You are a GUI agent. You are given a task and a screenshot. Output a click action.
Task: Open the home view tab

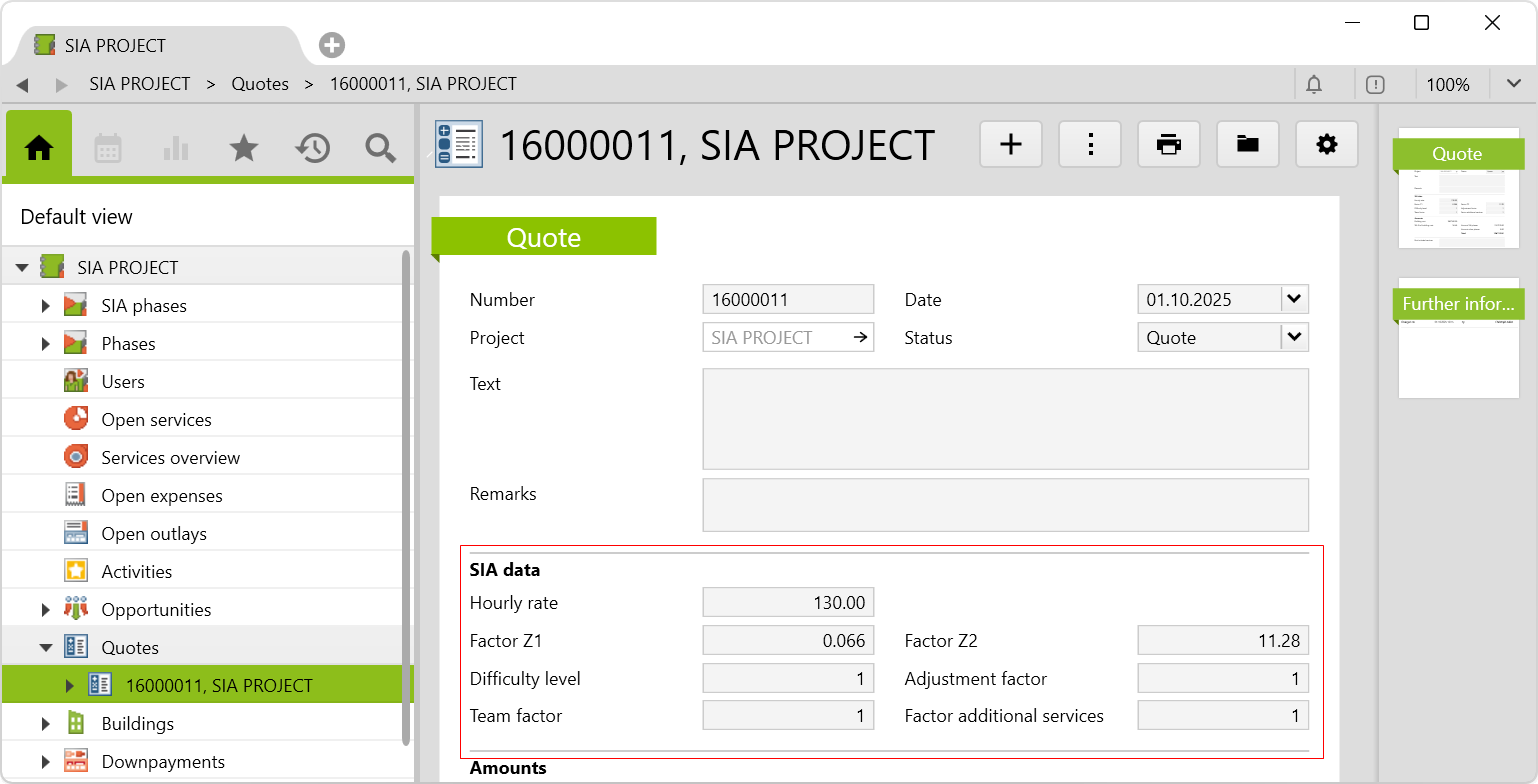click(x=39, y=148)
